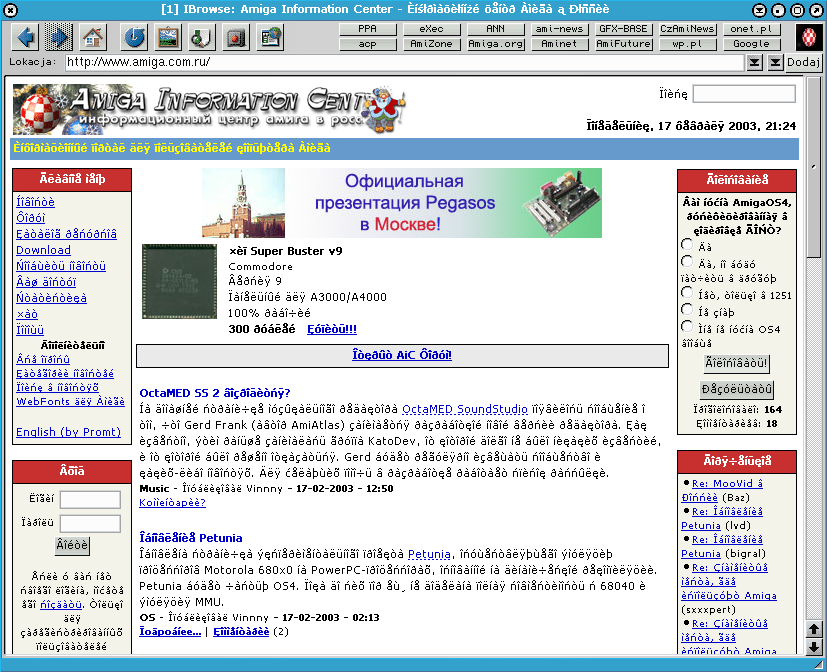The image size is (827, 672).
Task: Reload the page with the circular arrow icon
Action: pyautogui.click(x=134, y=37)
